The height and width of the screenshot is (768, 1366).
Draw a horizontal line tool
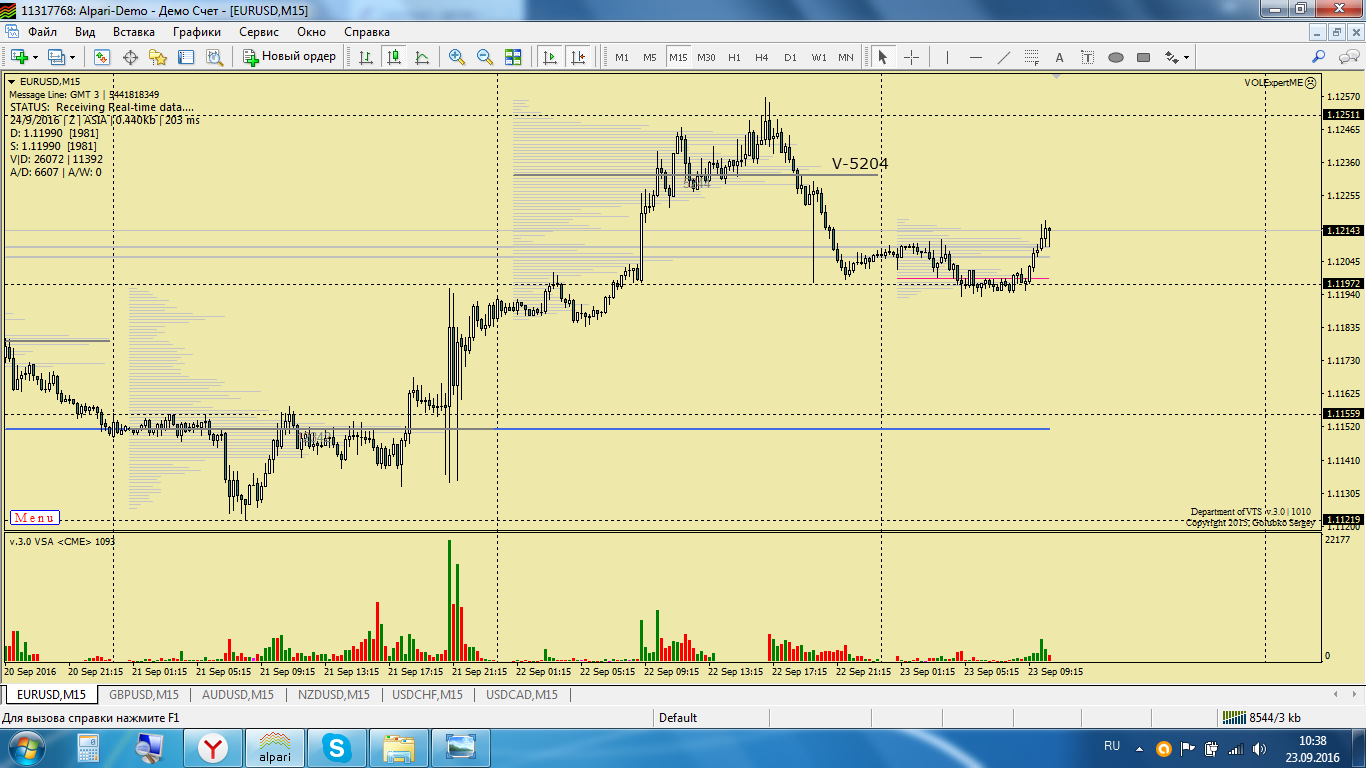click(976, 57)
